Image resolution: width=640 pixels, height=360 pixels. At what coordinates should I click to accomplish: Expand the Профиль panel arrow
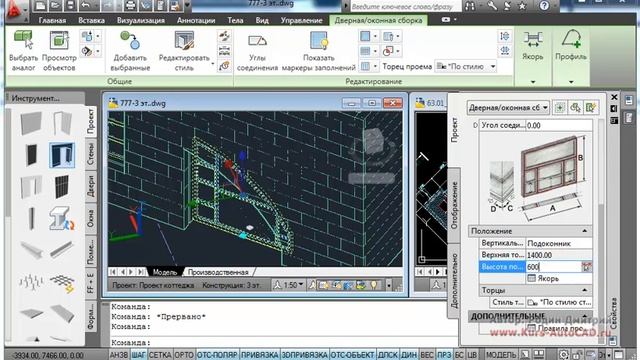(571, 82)
